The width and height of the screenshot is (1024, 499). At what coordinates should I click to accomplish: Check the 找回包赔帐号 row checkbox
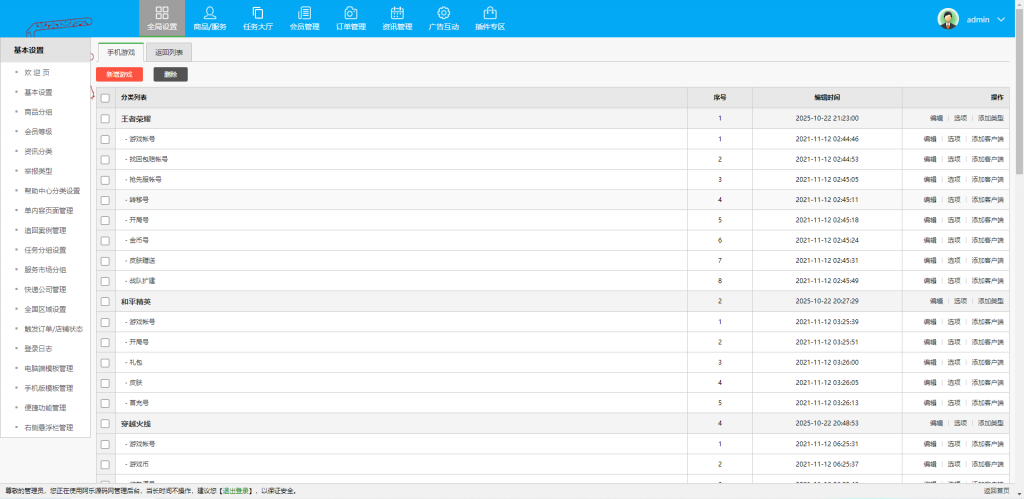105,159
